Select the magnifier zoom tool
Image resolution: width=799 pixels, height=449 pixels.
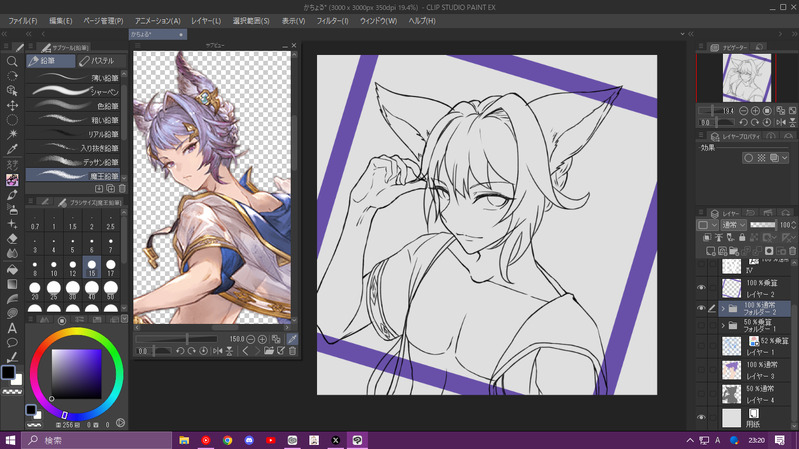12,61
